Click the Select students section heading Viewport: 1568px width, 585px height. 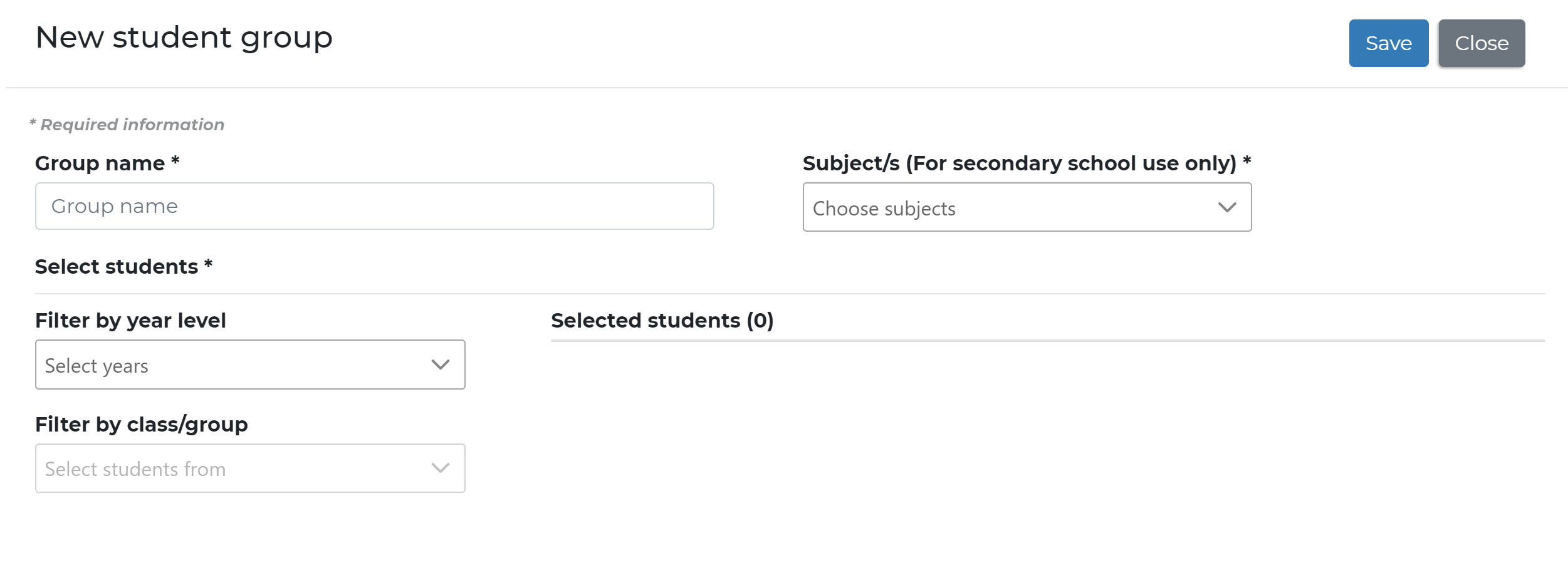(117, 267)
